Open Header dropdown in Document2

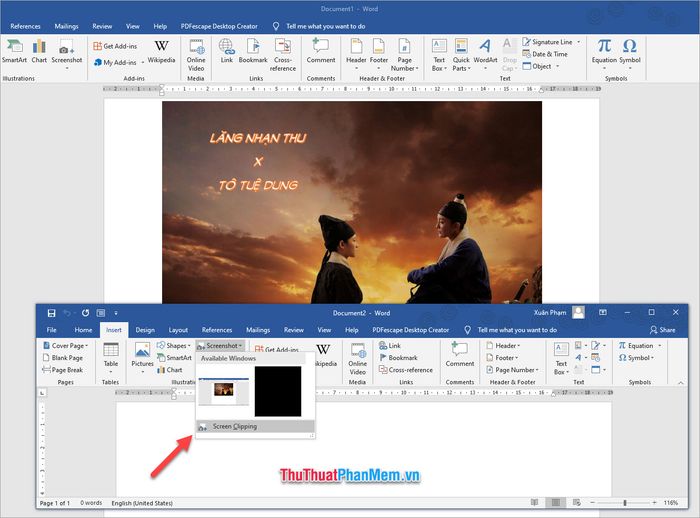503,346
